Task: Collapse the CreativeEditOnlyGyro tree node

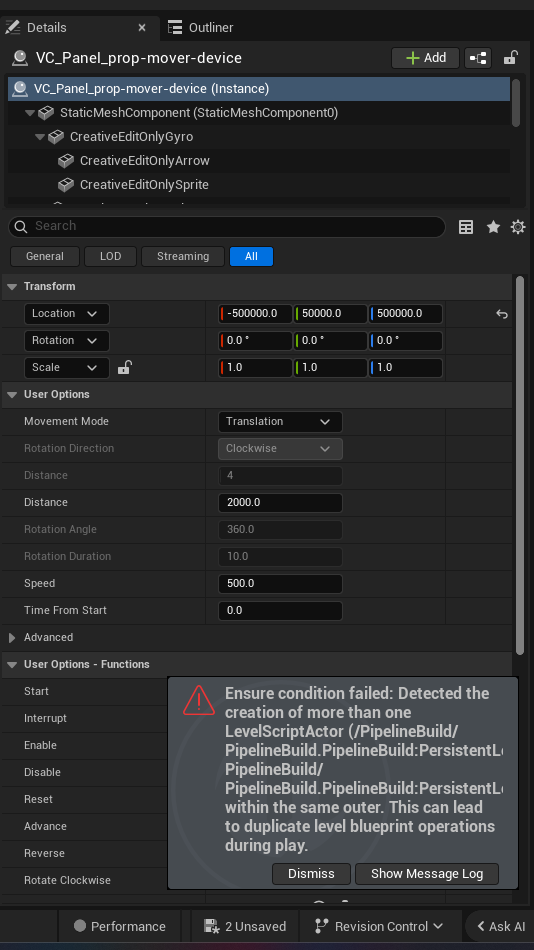Action: click(x=40, y=137)
